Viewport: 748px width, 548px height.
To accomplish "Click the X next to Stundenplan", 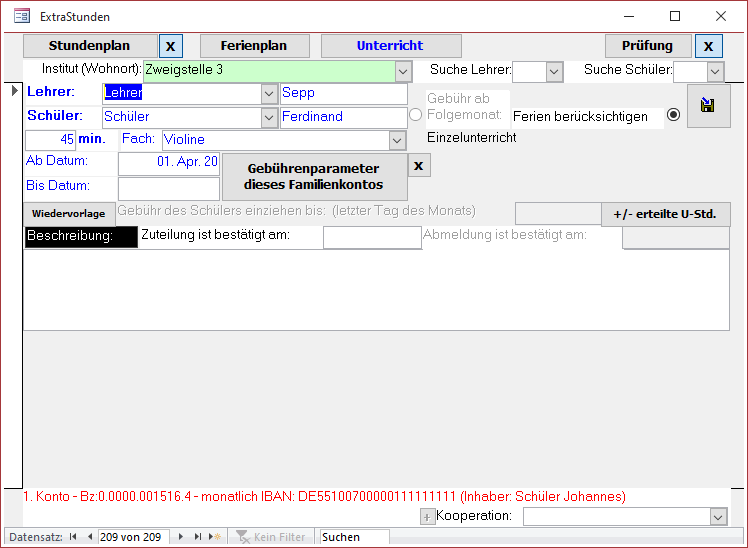I will click(x=172, y=46).
